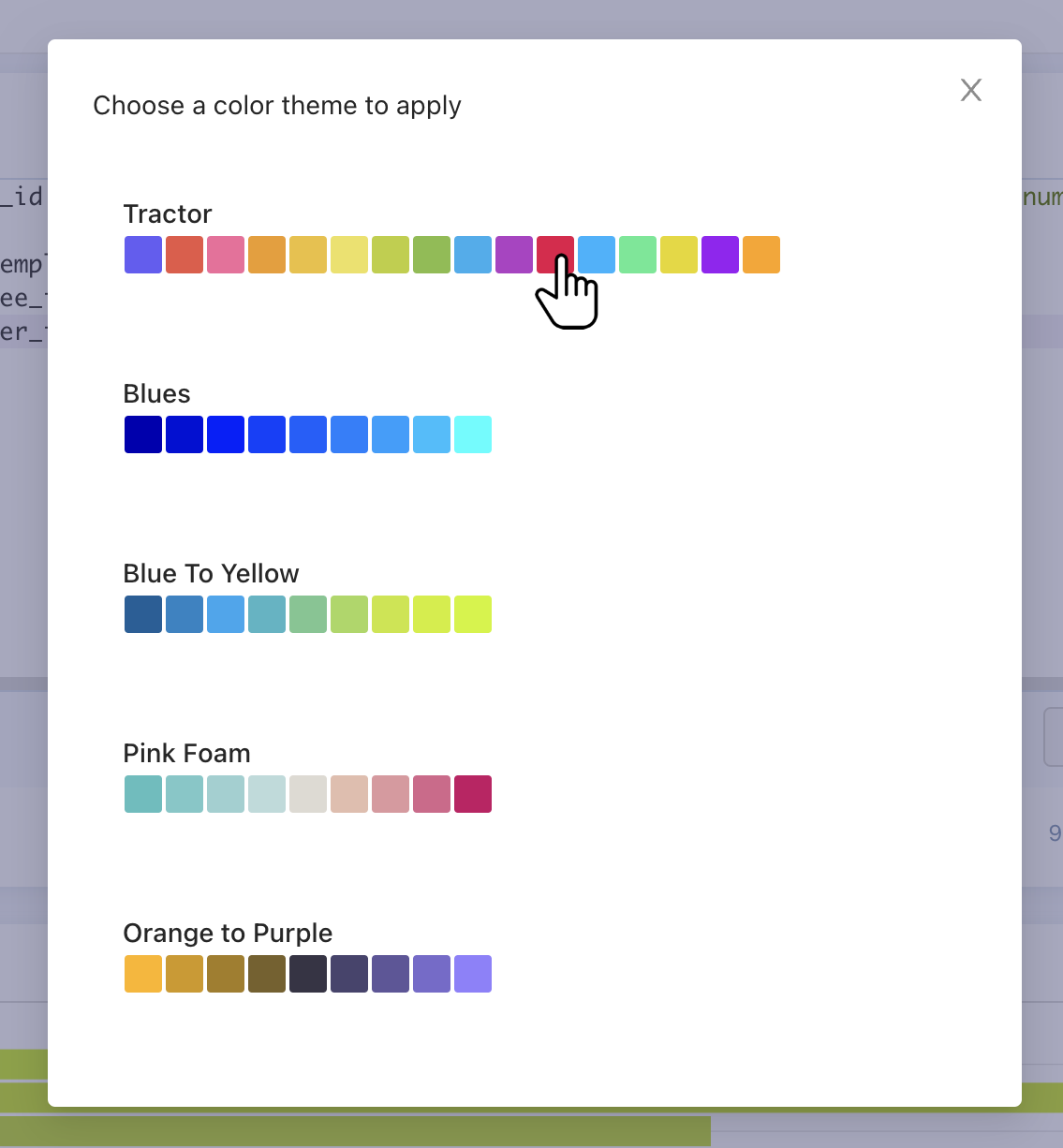Click the Tractor theme label
Image resolution: width=1063 pixels, height=1148 pixels.
(x=168, y=213)
